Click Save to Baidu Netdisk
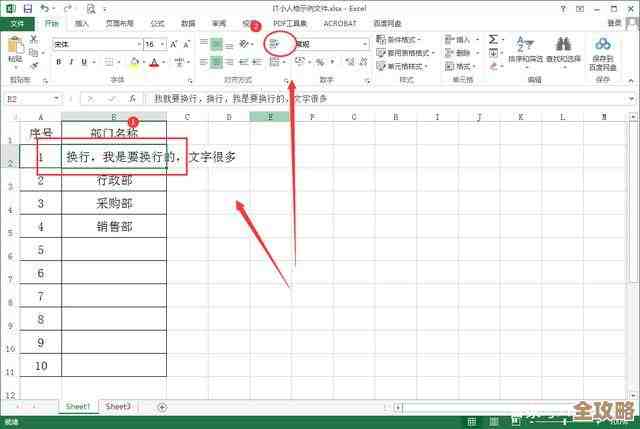Screen dimensions: 640x429 (x=602, y=54)
